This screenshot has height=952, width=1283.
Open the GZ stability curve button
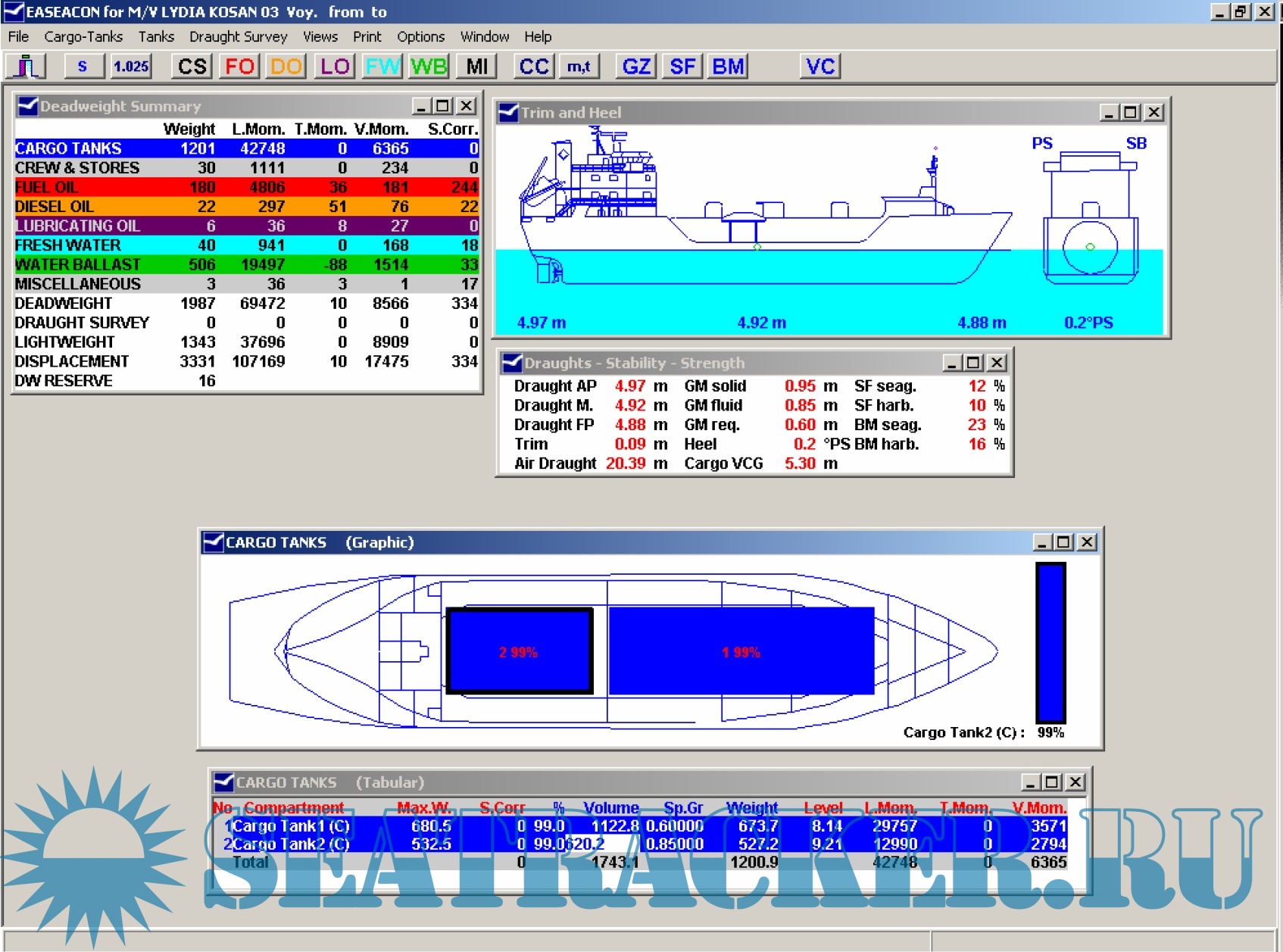[x=636, y=67]
